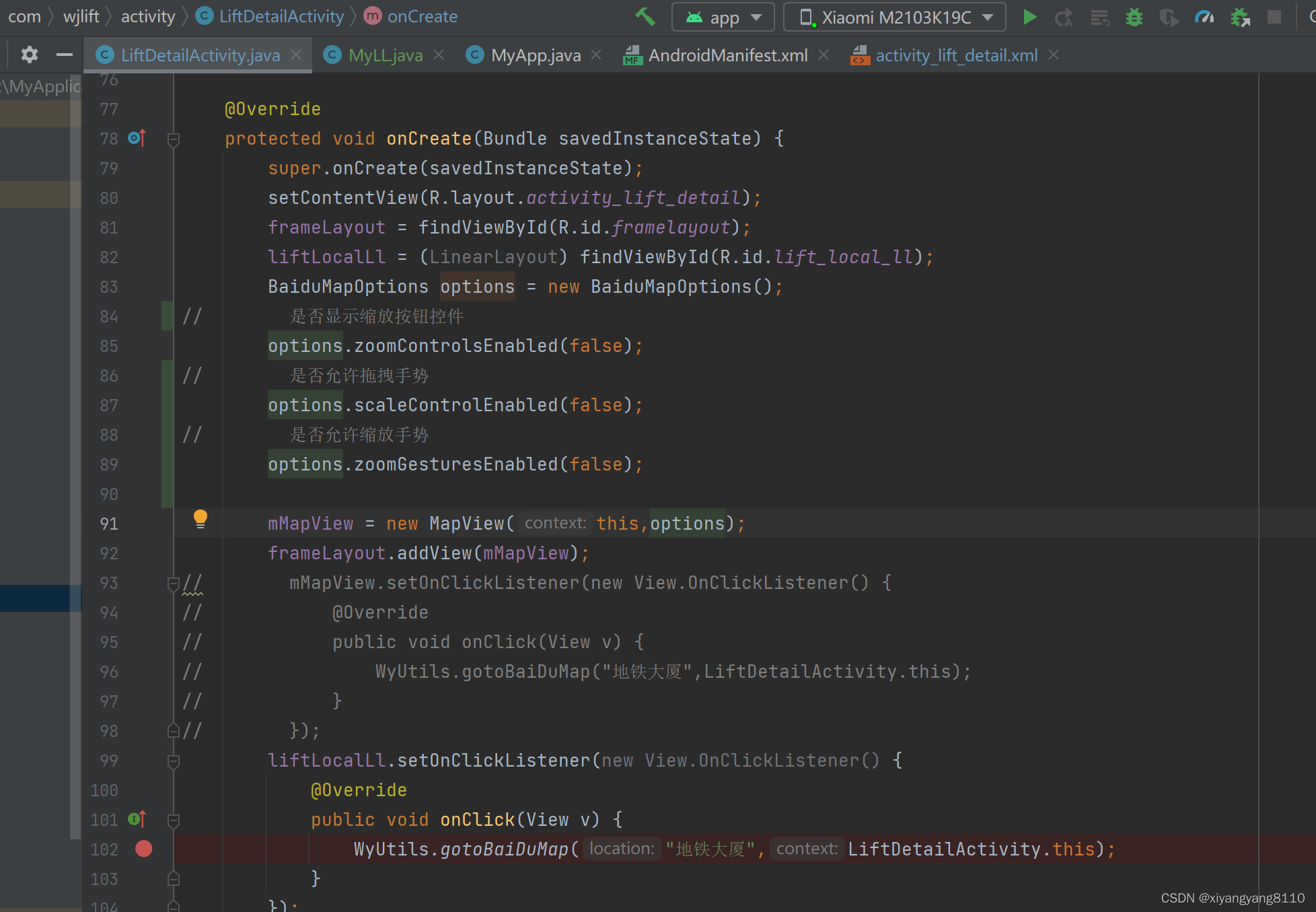Image resolution: width=1316 pixels, height=912 pixels.
Task: Remove the breakpoint on line 102
Action: [144, 849]
